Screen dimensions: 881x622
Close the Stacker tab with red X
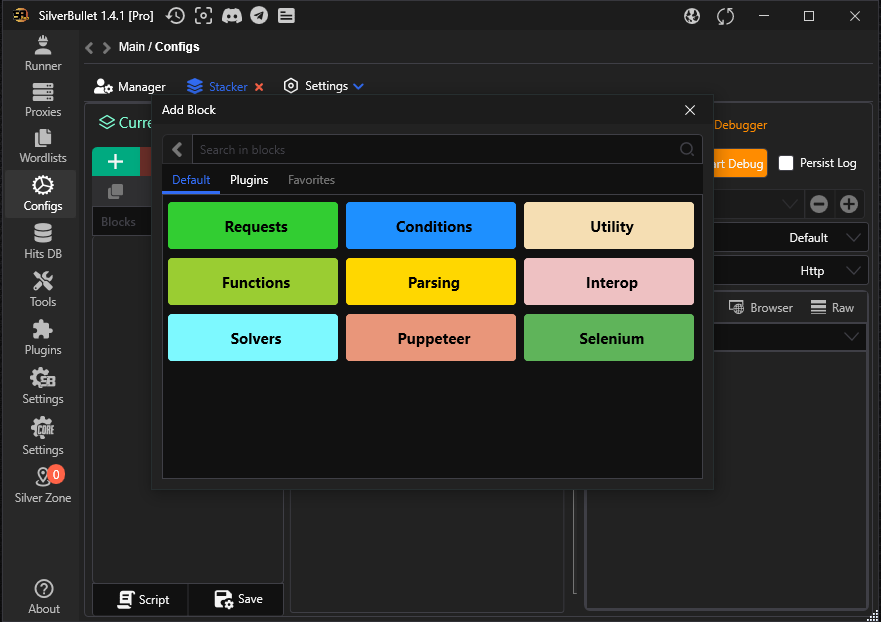[259, 87]
